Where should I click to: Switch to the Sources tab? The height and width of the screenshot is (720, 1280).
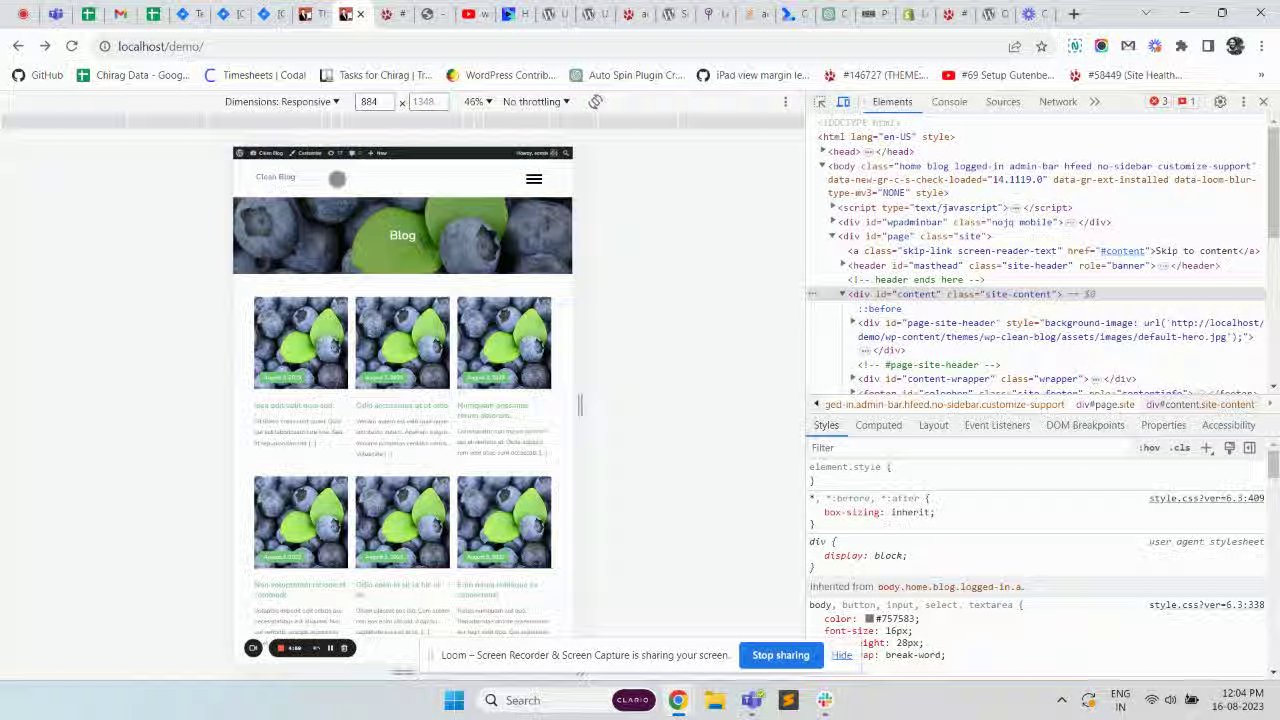(1003, 102)
